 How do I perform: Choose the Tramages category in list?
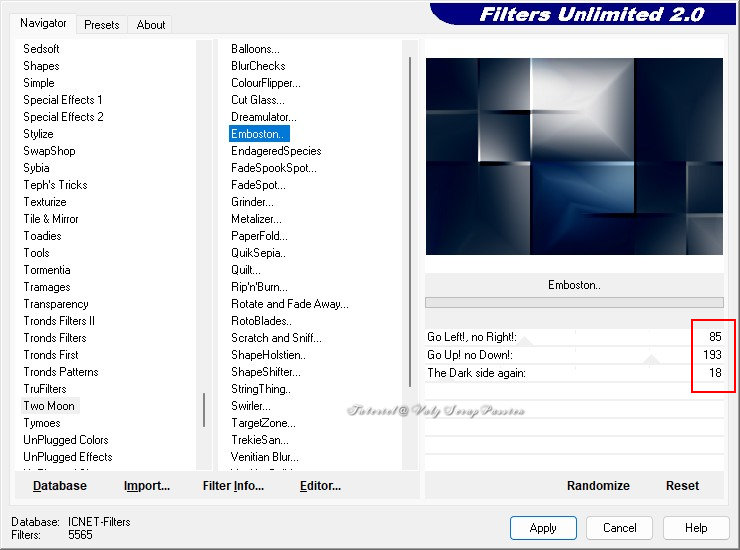47,287
